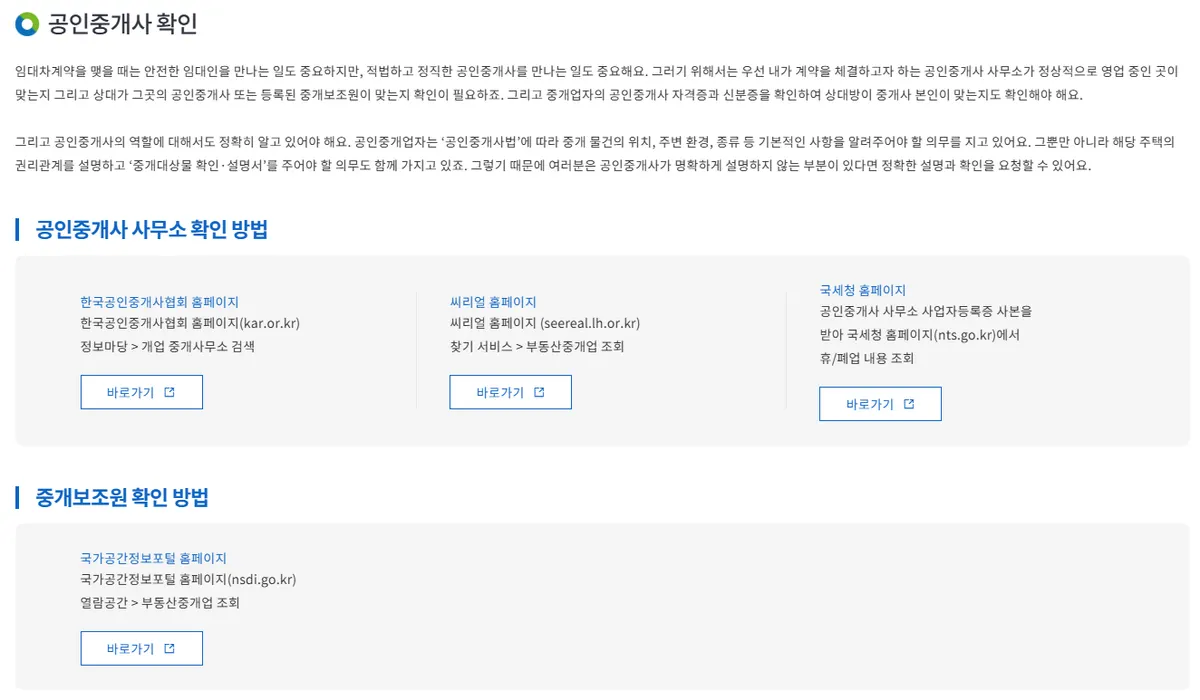This screenshot has width=1200, height=700.
Task: Click text 휴/폐업 내용 조회
Action: click(x=866, y=358)
